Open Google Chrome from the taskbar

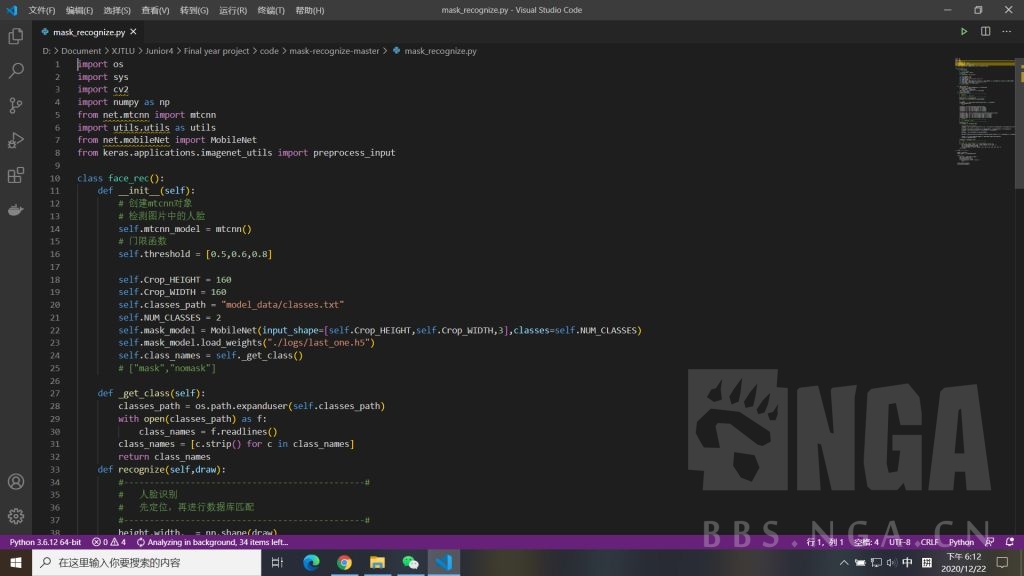click(344, 563)
